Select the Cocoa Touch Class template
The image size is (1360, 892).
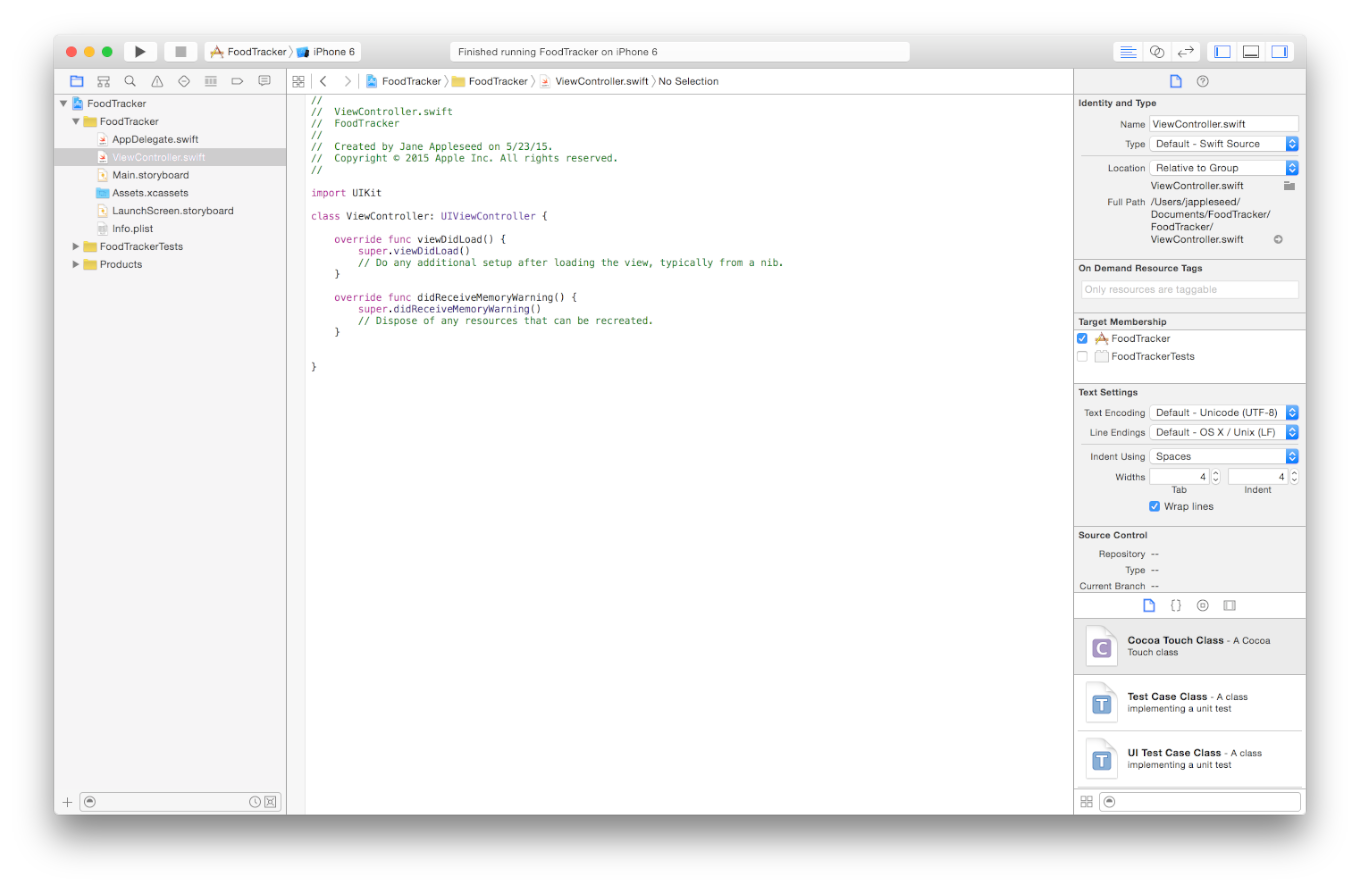point(1190,646)
